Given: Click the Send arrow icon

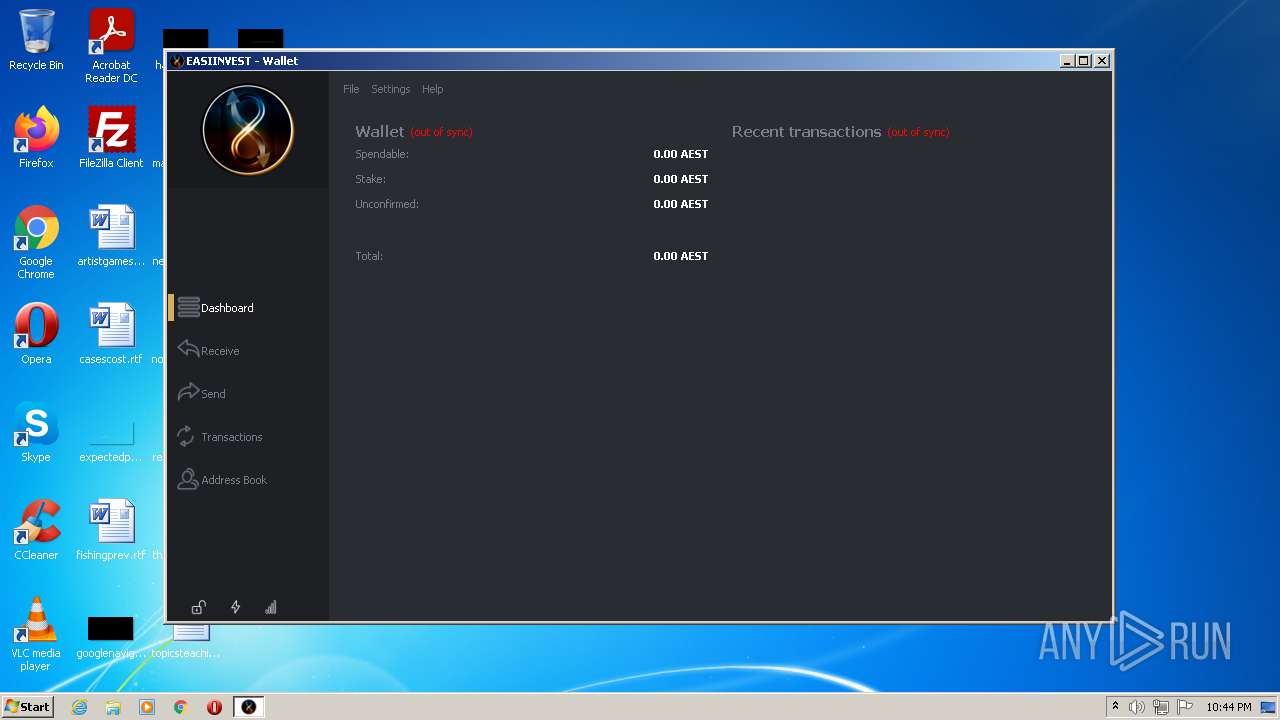Looking at the screenshot, I should point(188,392).
